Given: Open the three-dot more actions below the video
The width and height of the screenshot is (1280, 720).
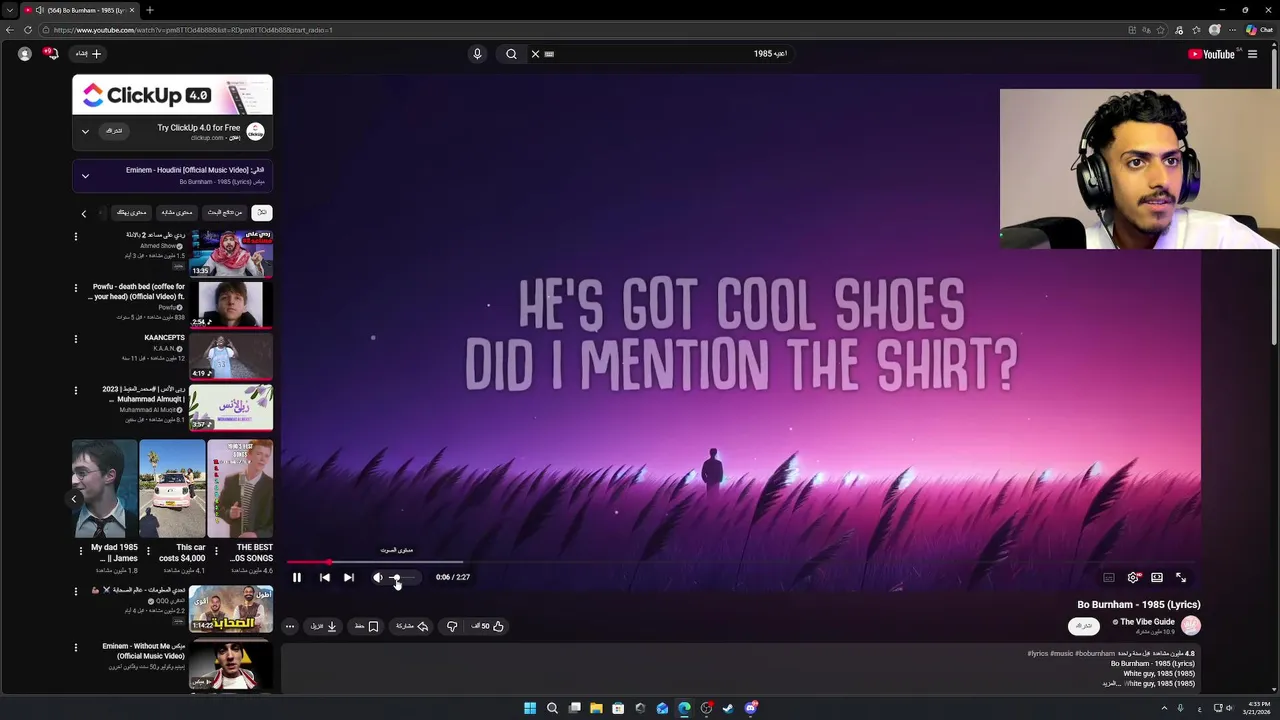Looking at the screenshot, I should [x=290, y=626].
